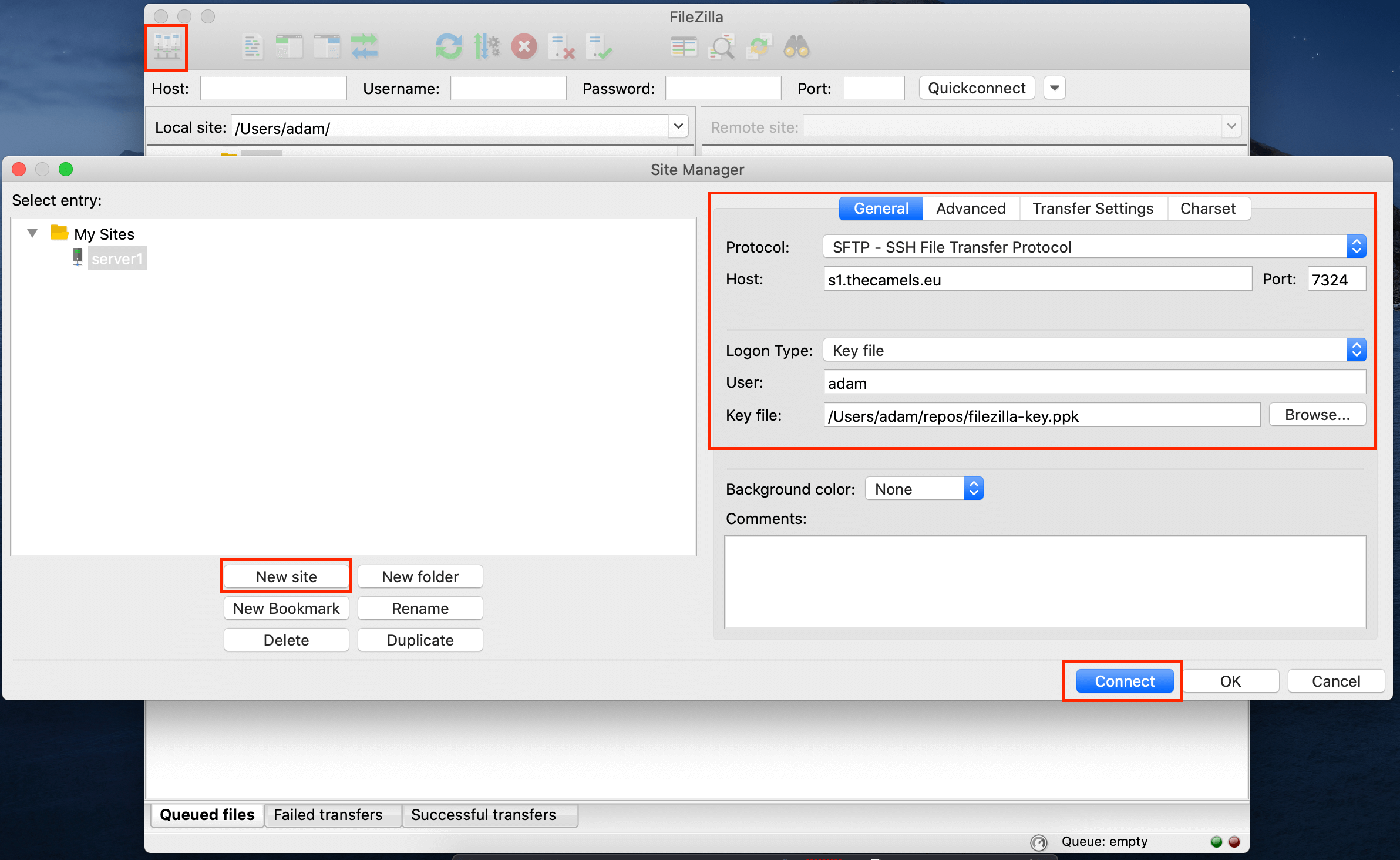The width and height of the screenshot is (1400, 860).
Task: Open the Site Manager toolbar icon
Action: click(x=167, y=47)
